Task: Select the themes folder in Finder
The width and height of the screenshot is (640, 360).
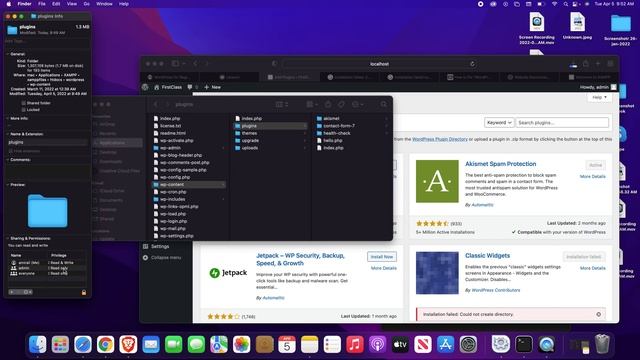Action: pos(270,133)
